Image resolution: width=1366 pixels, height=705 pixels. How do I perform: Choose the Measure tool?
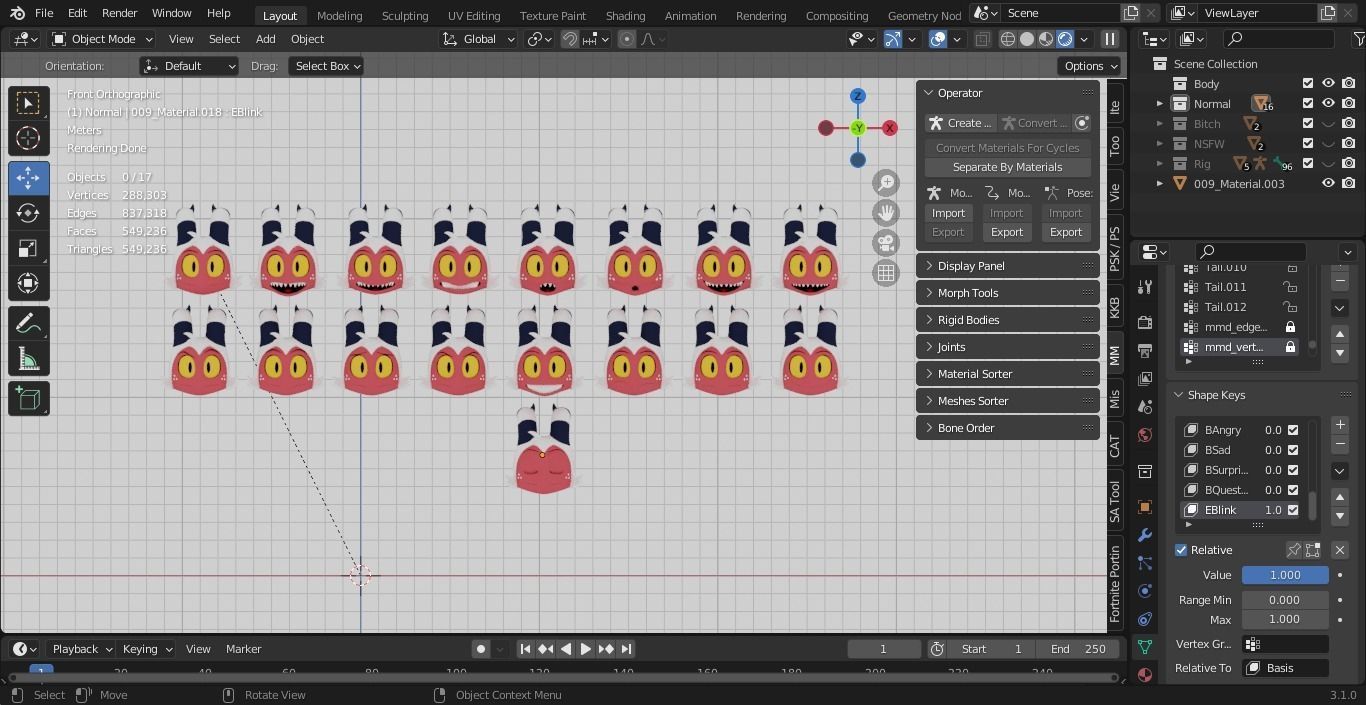pos(29,359)
